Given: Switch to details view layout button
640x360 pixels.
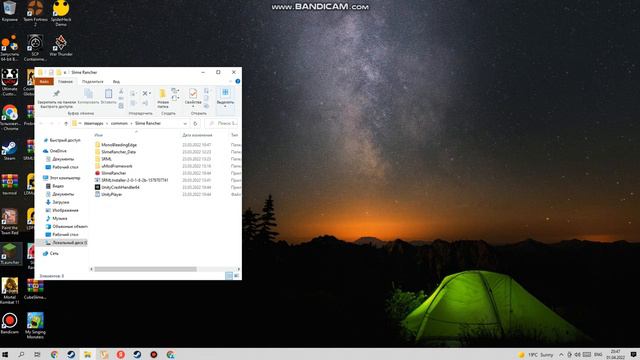Looking at the screenshot, I should click(x=229, y=276).
